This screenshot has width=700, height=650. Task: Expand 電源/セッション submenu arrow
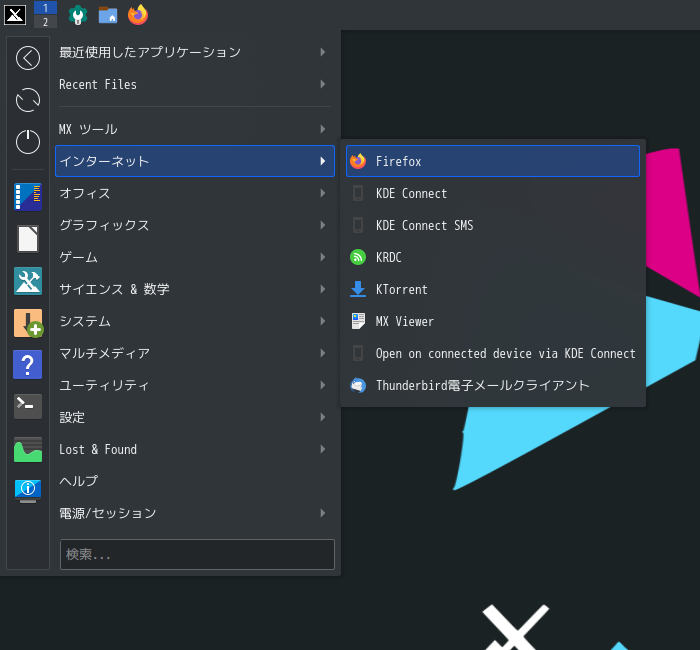pyautogui.click(x=323, y=513)
